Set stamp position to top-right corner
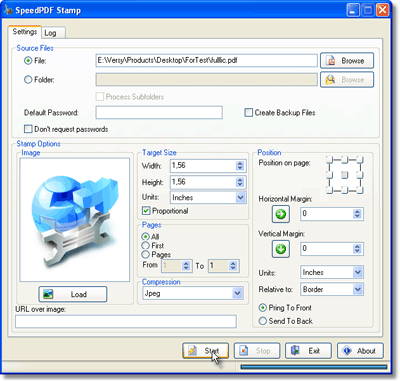 pyautogui.click(x=360, y=160)
